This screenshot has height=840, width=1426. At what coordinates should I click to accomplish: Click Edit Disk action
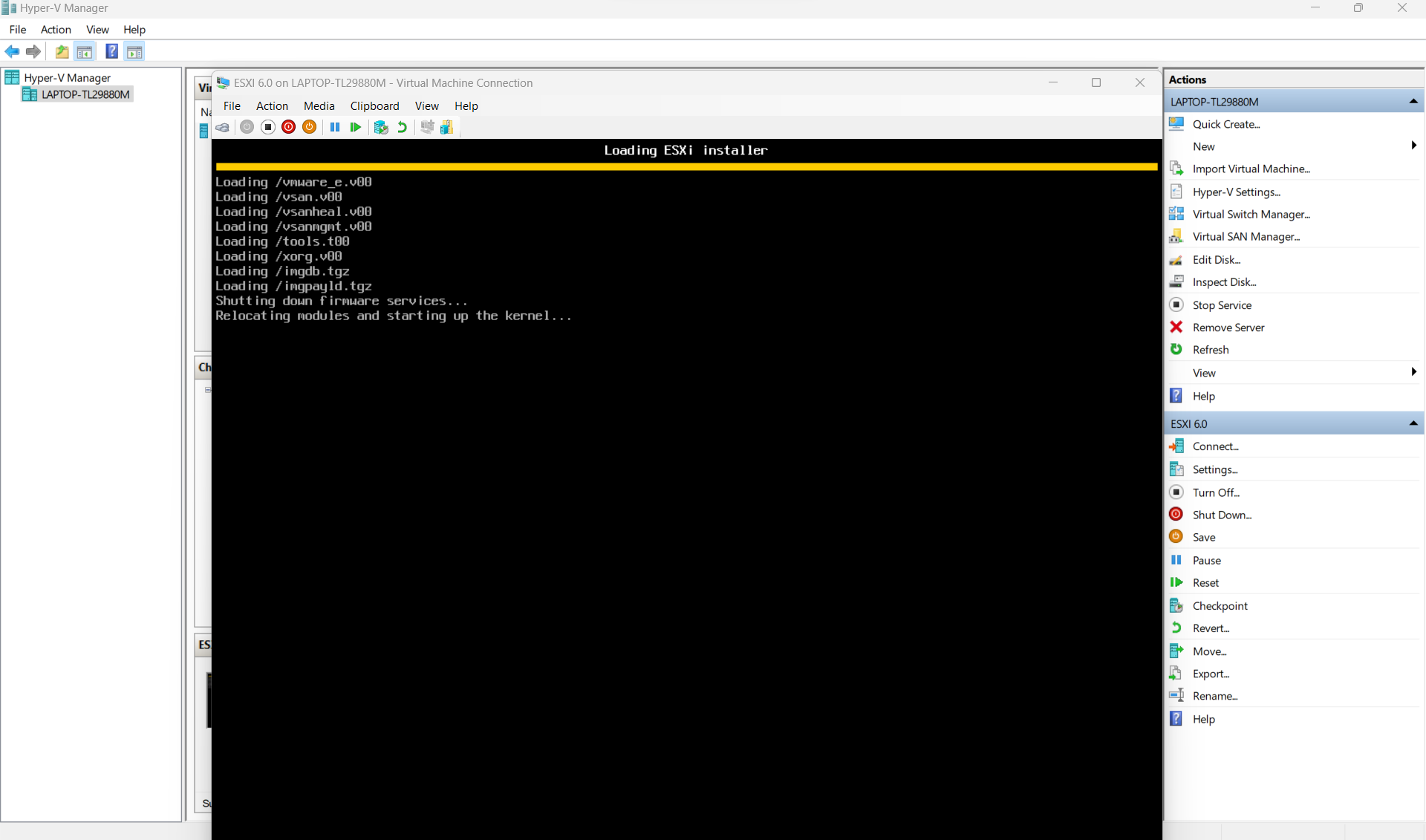pyautogui.click(x=1217, y=259)
